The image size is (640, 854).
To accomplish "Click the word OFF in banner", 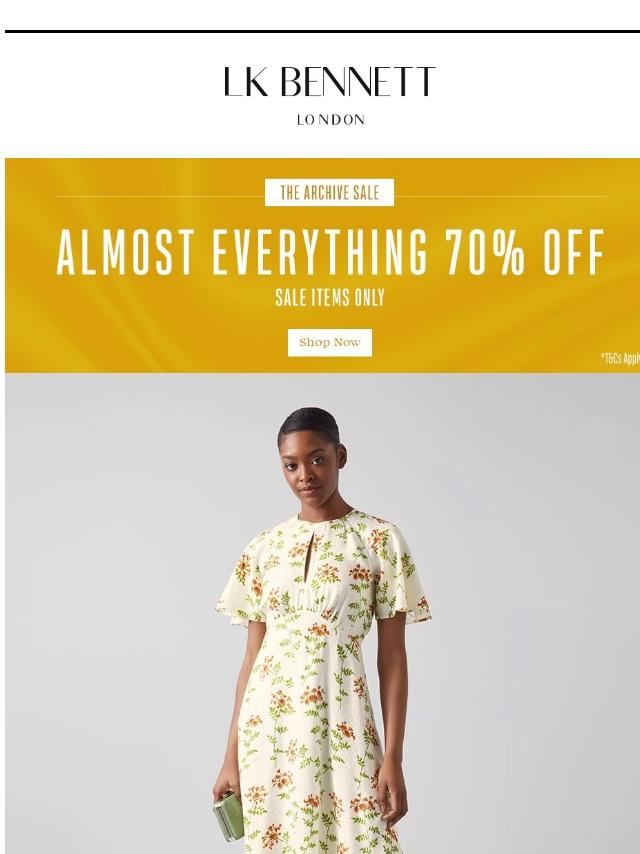I will [574, 252].
